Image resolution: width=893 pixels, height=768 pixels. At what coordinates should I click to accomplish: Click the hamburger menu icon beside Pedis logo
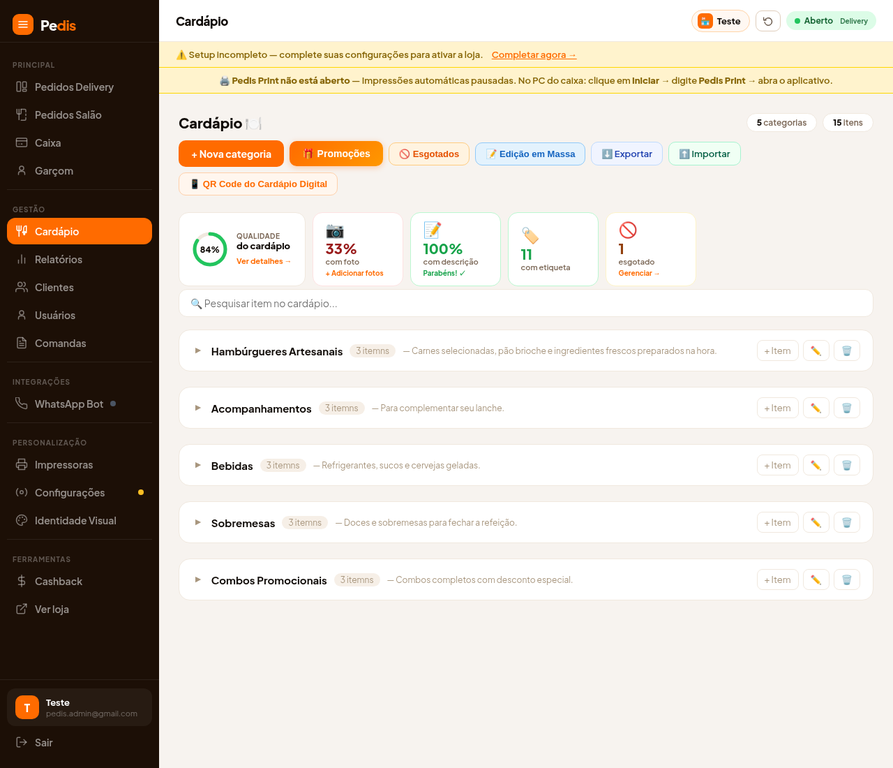pos(23,24)
